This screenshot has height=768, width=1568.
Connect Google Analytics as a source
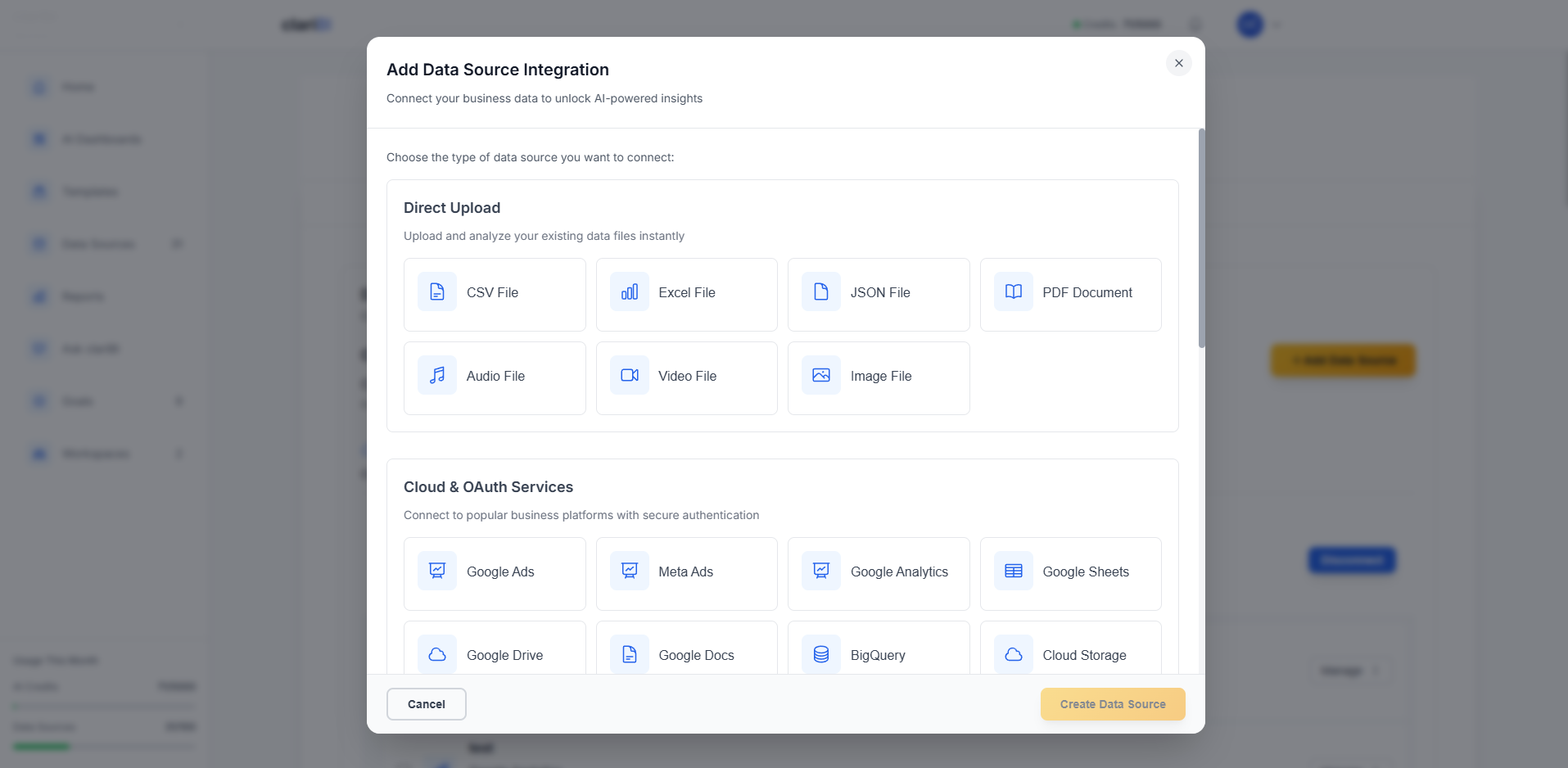tap(879, 573)
